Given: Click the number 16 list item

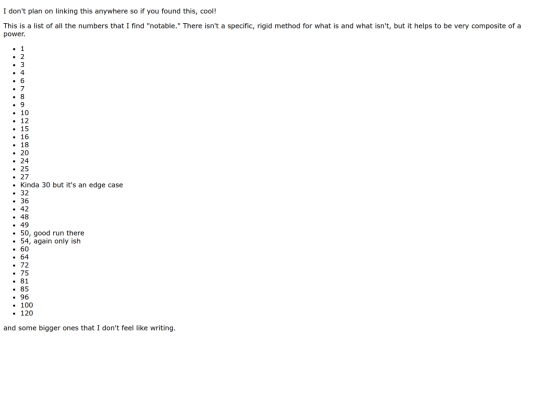Looking at the screenshot, I should click(x=24, y=137).
